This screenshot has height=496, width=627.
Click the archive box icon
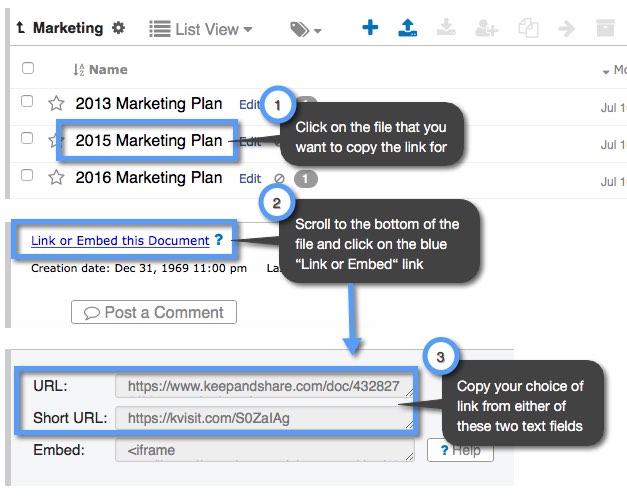tap(605, 28)
